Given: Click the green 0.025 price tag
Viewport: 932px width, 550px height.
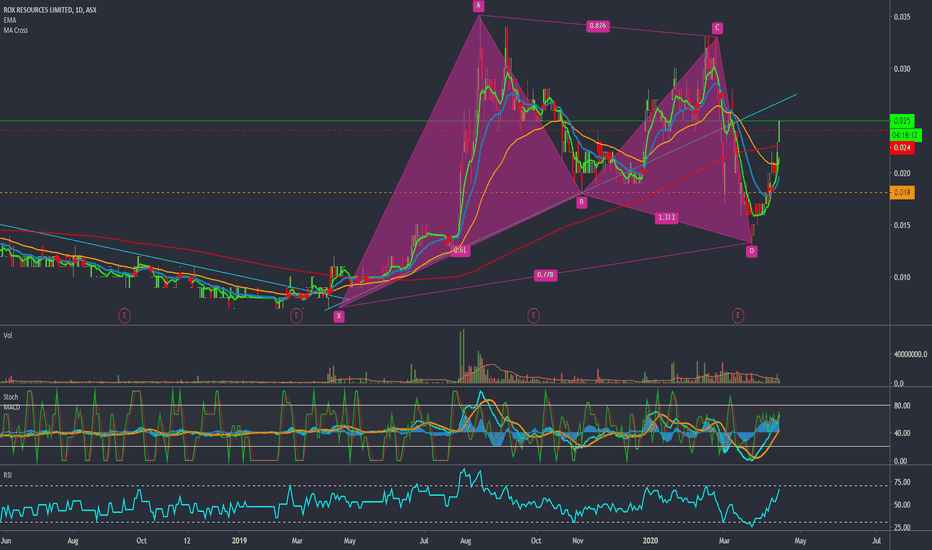Looking at the screenshot, I should (x=902, y=121).
